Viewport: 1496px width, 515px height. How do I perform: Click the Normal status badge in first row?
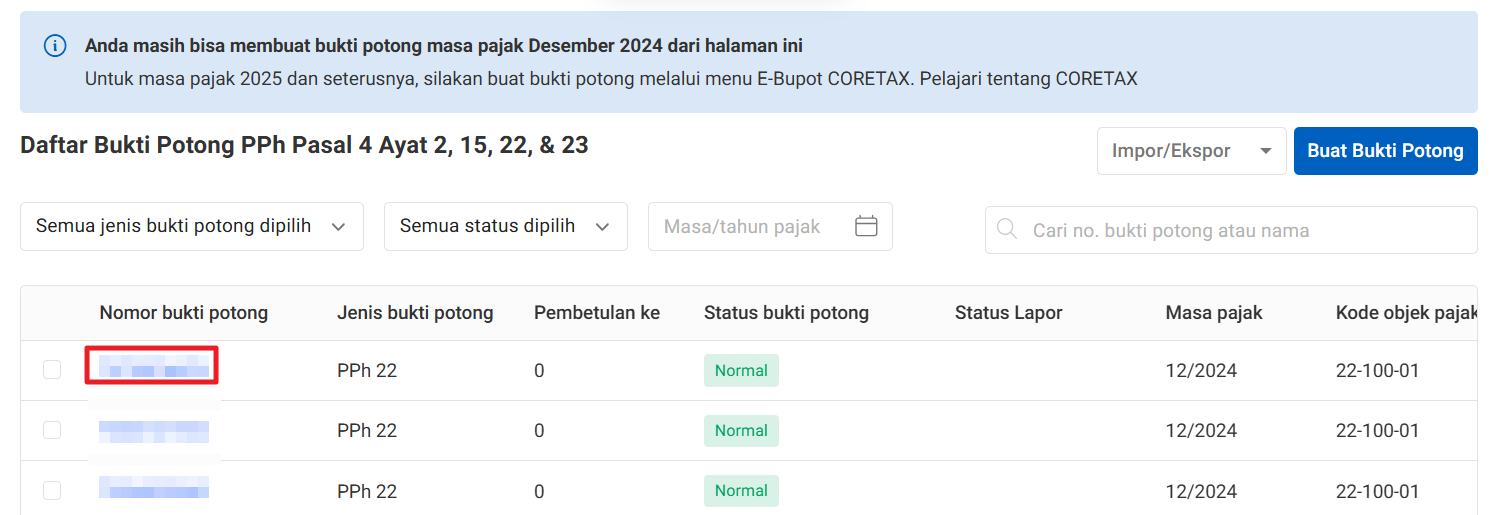(x=741, y=370)
